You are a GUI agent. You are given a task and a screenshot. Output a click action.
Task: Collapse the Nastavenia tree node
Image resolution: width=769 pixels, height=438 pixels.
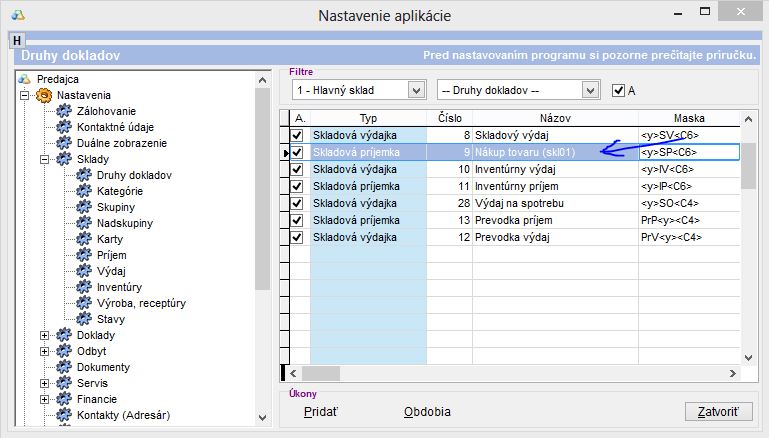pyautogui.click(x=24, y=95)
